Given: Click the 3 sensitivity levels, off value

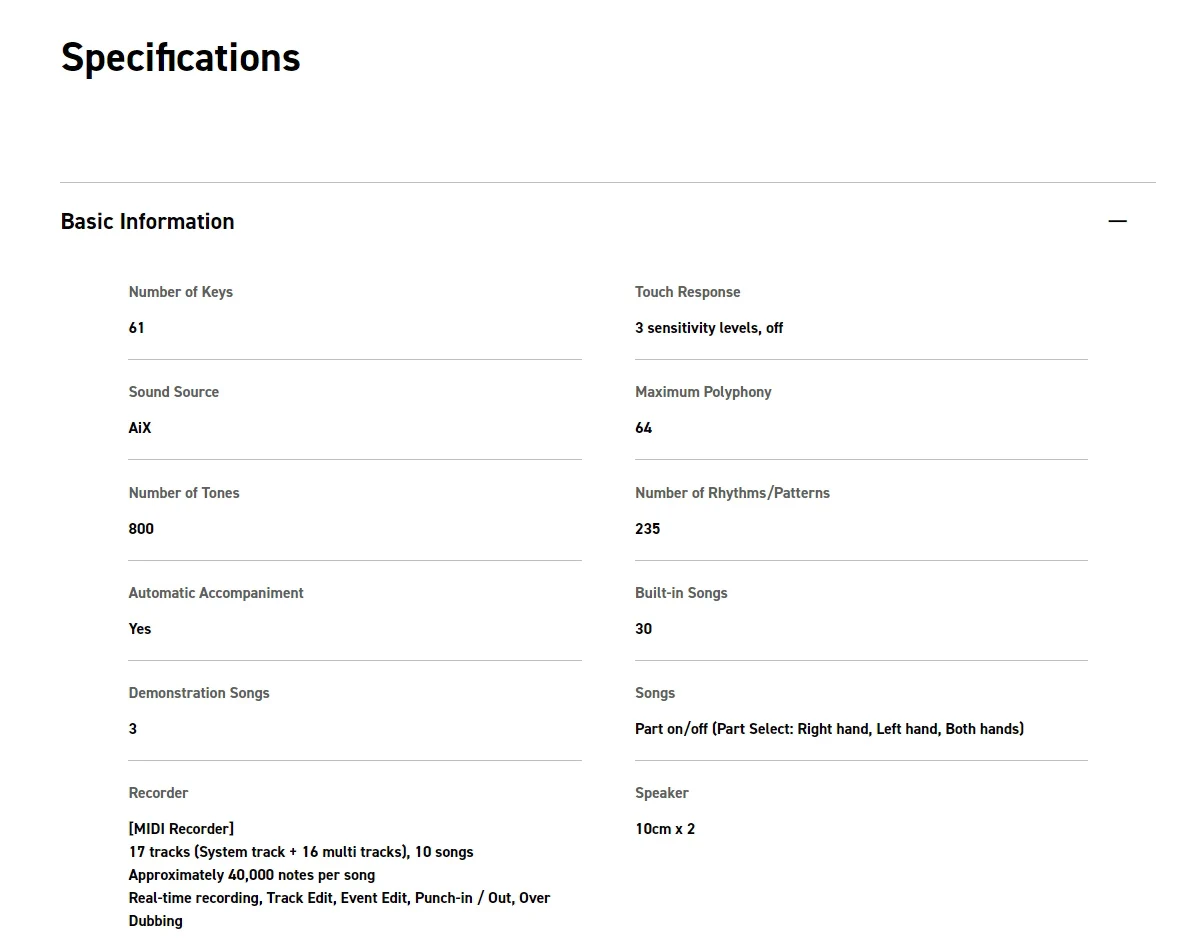Looking at the screenshot, I should click(x=709, y=328).
